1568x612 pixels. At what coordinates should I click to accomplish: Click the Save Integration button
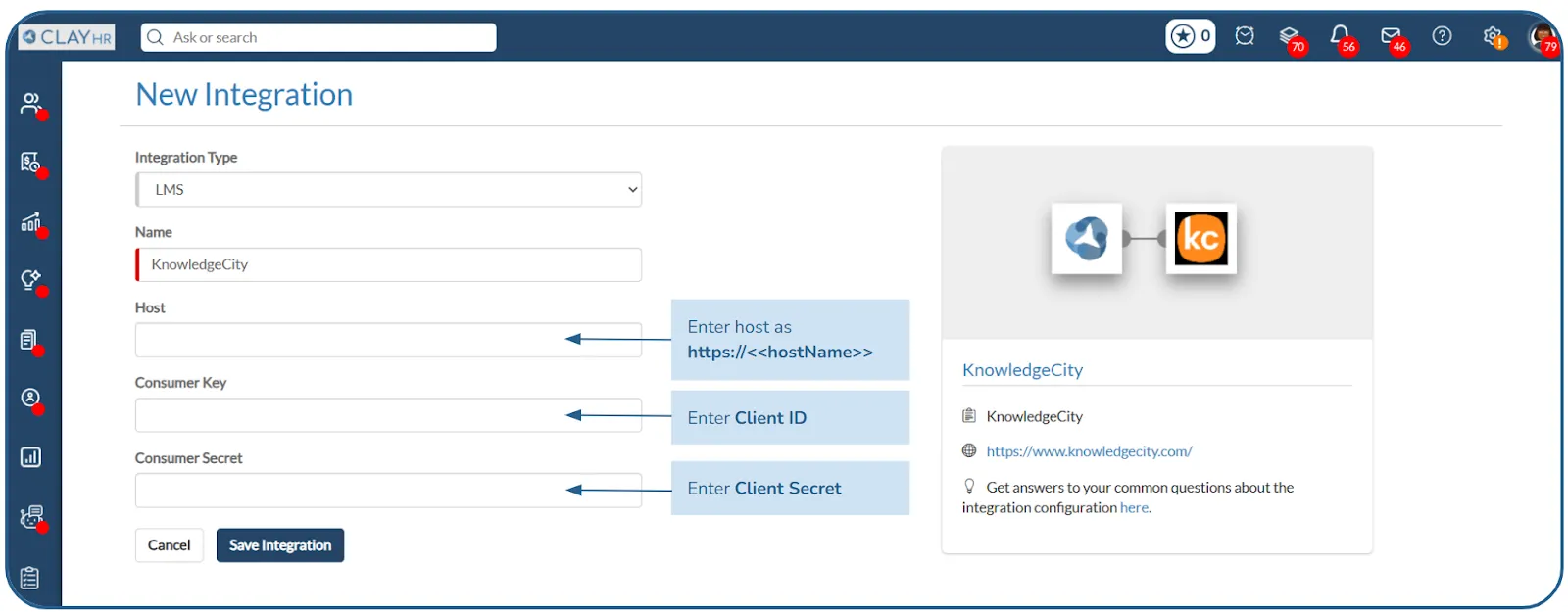280,545
